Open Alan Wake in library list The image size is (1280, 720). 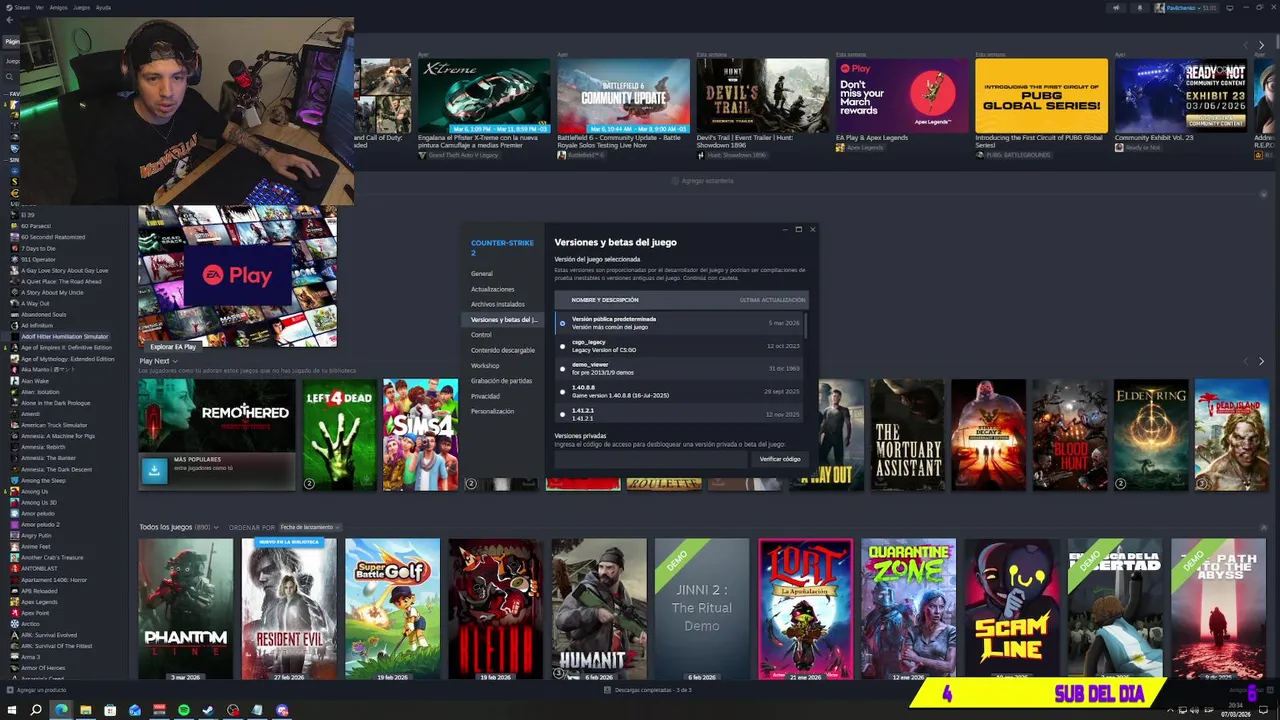coord(34,381)
